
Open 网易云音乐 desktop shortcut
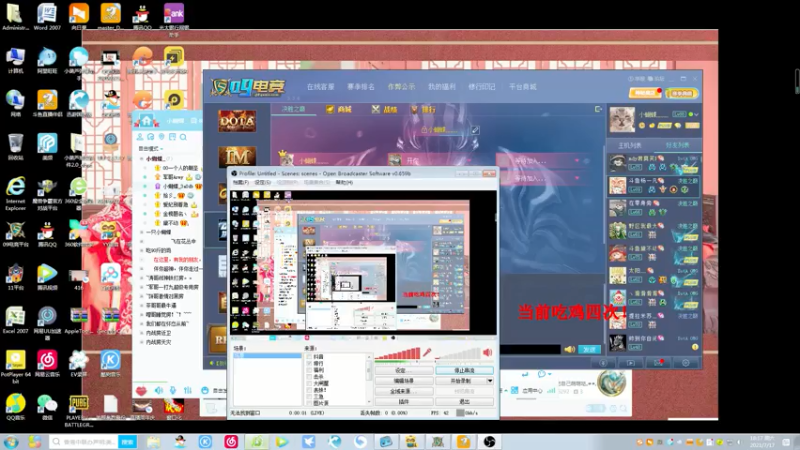pyautogui.click(x=47, y=364)
